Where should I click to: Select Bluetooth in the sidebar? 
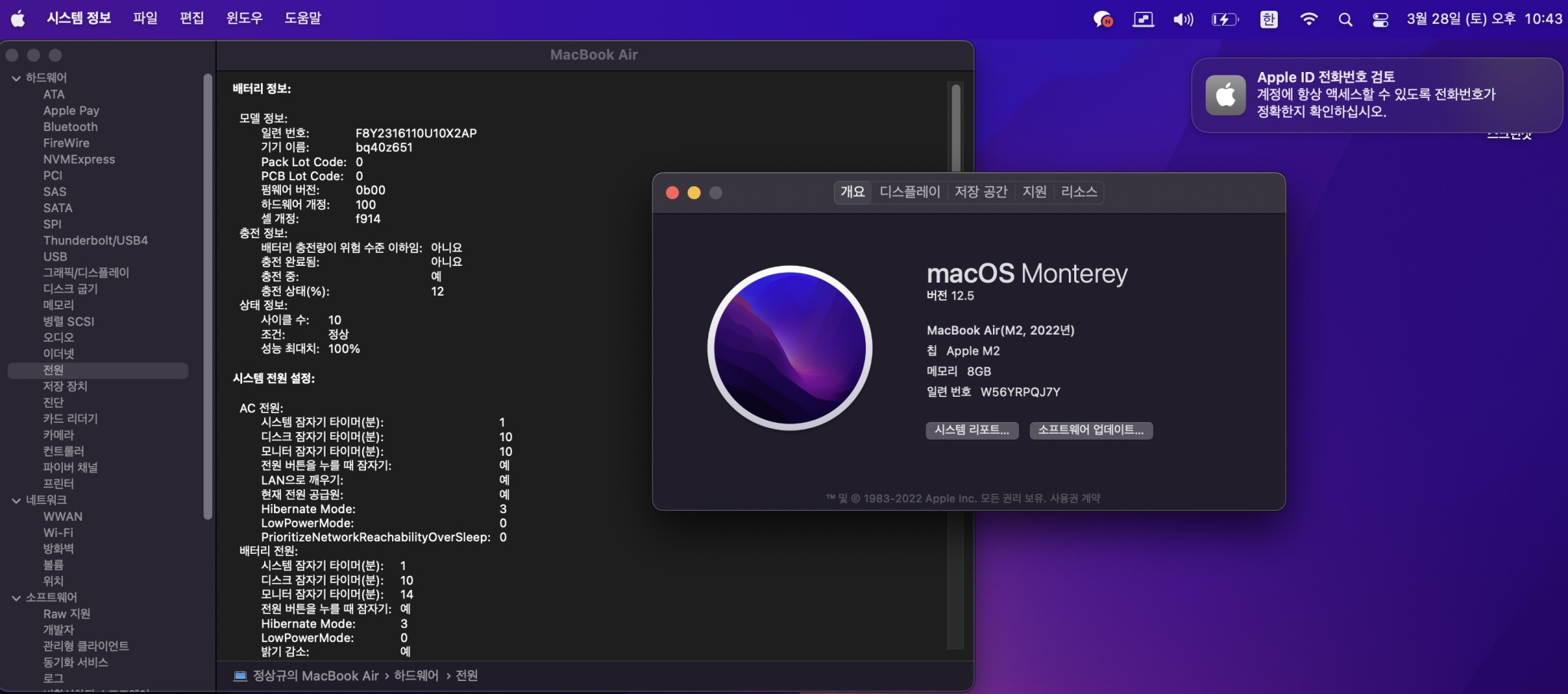70,127
